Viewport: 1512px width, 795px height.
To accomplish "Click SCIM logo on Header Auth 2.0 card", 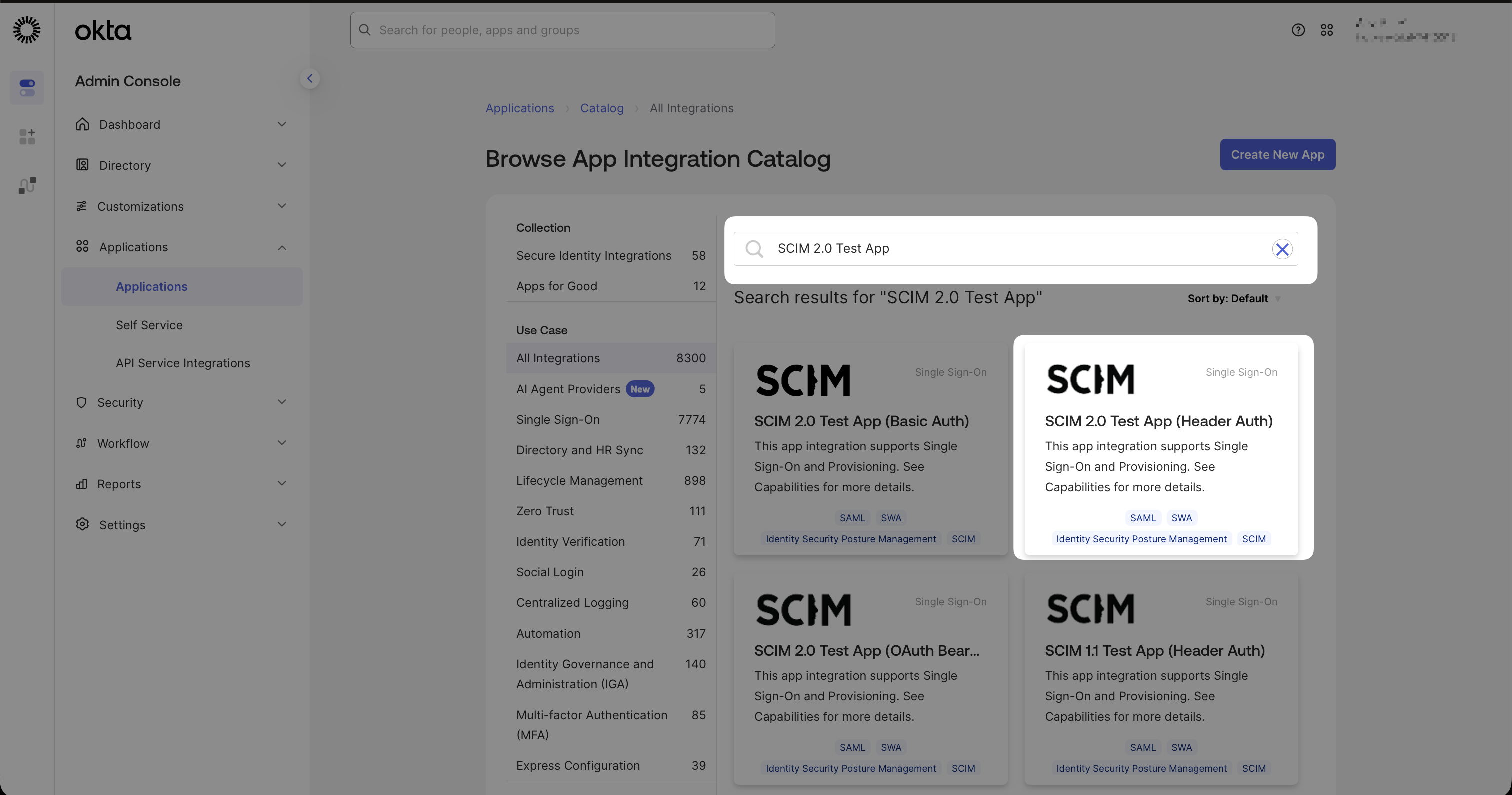I will [1090, 379].
